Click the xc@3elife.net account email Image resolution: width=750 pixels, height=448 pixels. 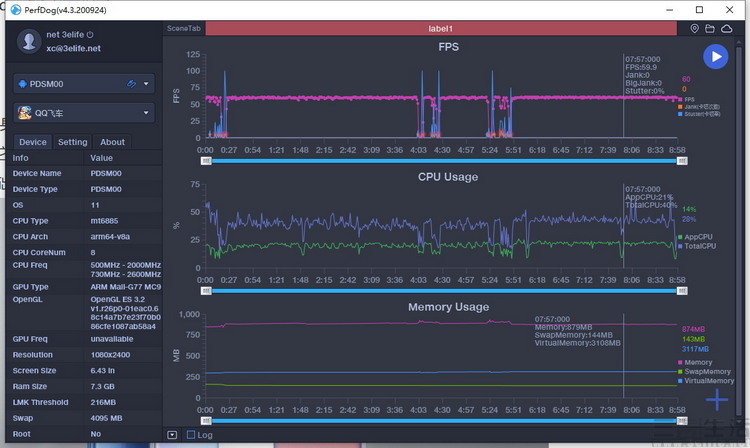(73, 48)
